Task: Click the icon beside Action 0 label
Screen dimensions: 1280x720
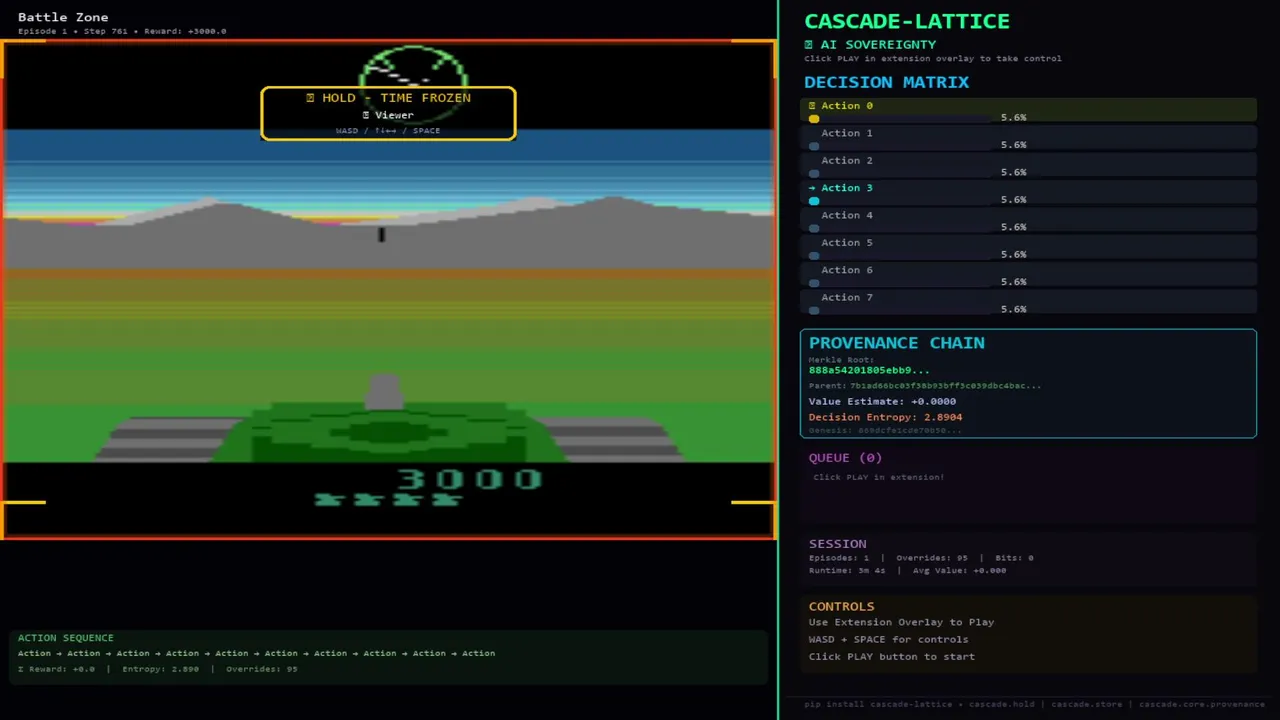Action: click(812, 106)
